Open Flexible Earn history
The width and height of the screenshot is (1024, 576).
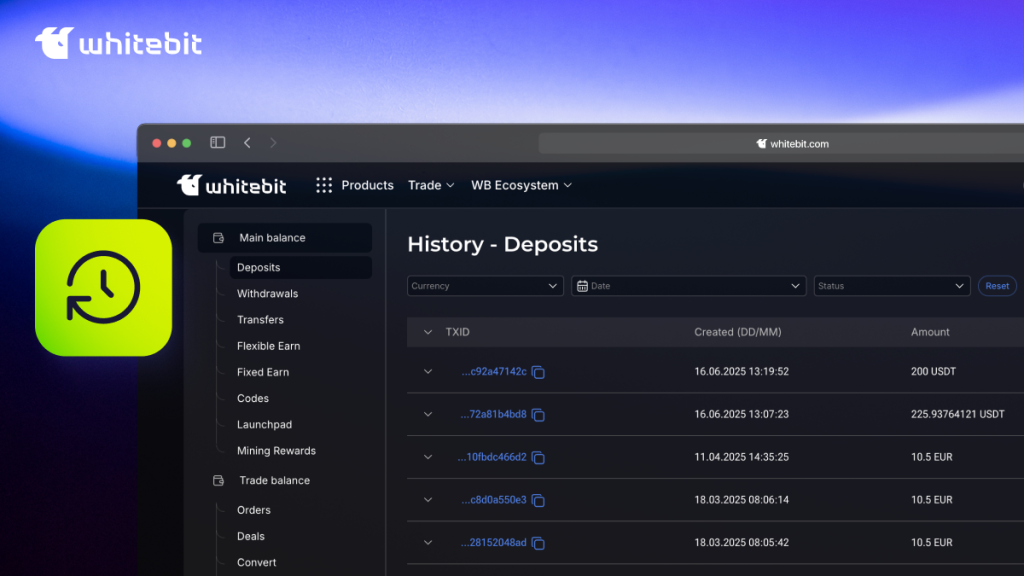point(268,346)
